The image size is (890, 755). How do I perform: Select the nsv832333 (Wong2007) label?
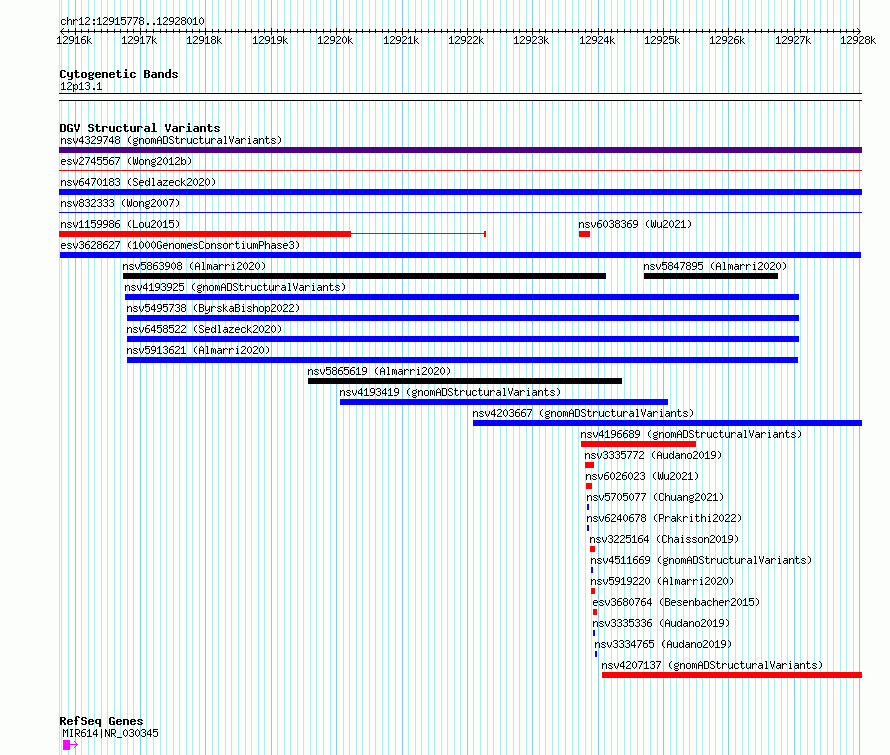pyautogui.click(x=120, y=203)
